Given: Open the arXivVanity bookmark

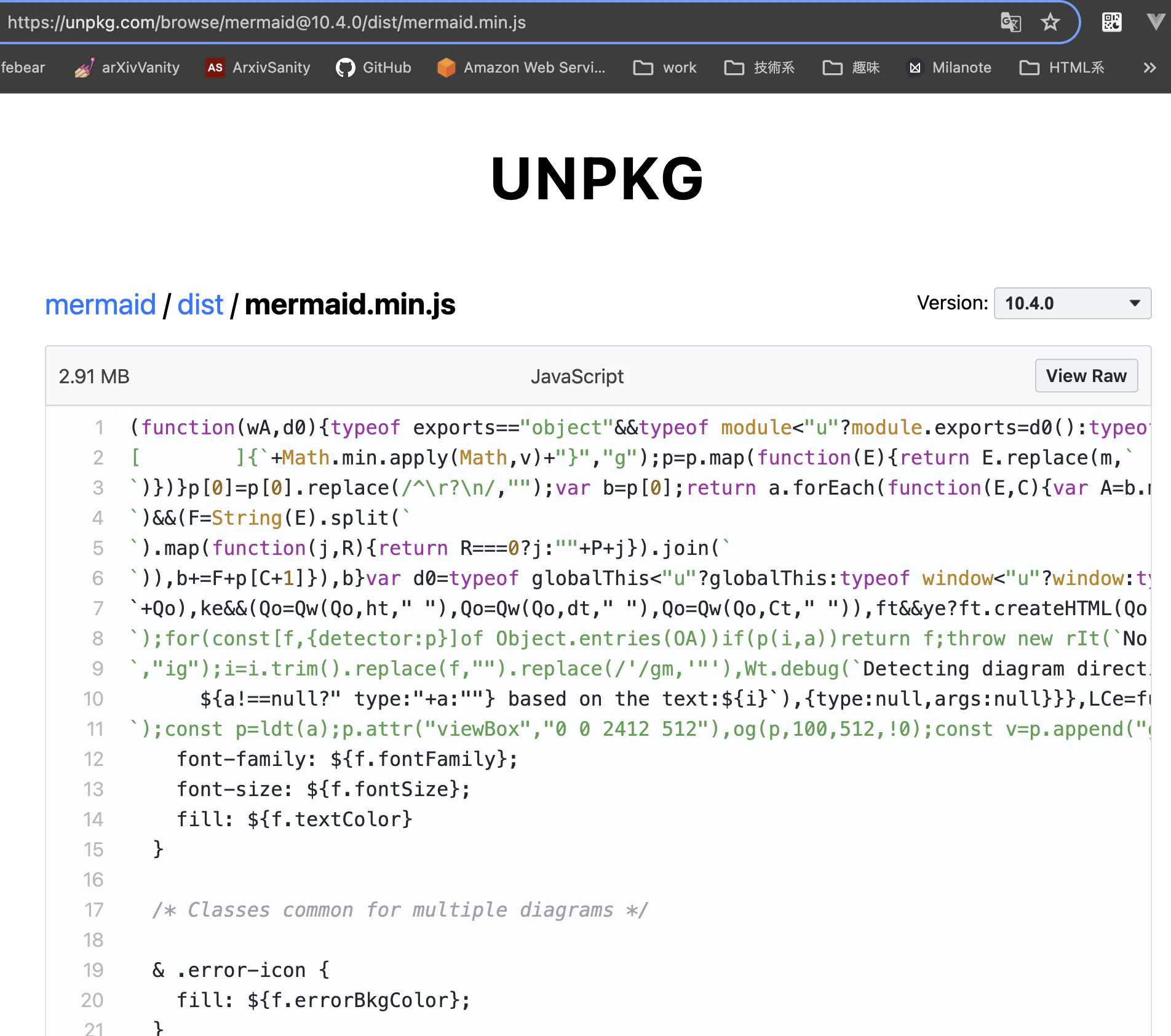Looking at the screenshot, I should [127, 68].
